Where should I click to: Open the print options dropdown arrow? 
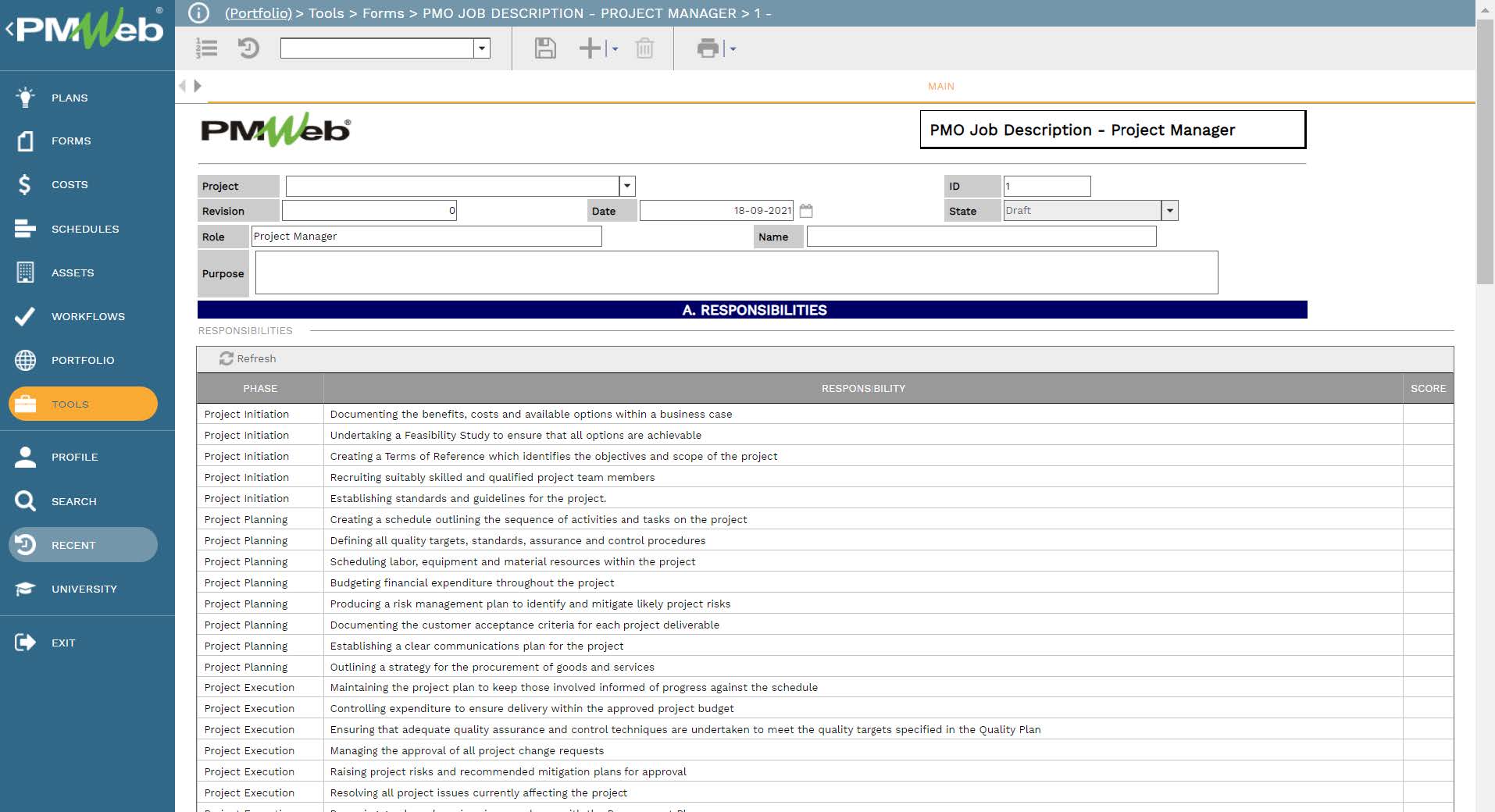733,49
